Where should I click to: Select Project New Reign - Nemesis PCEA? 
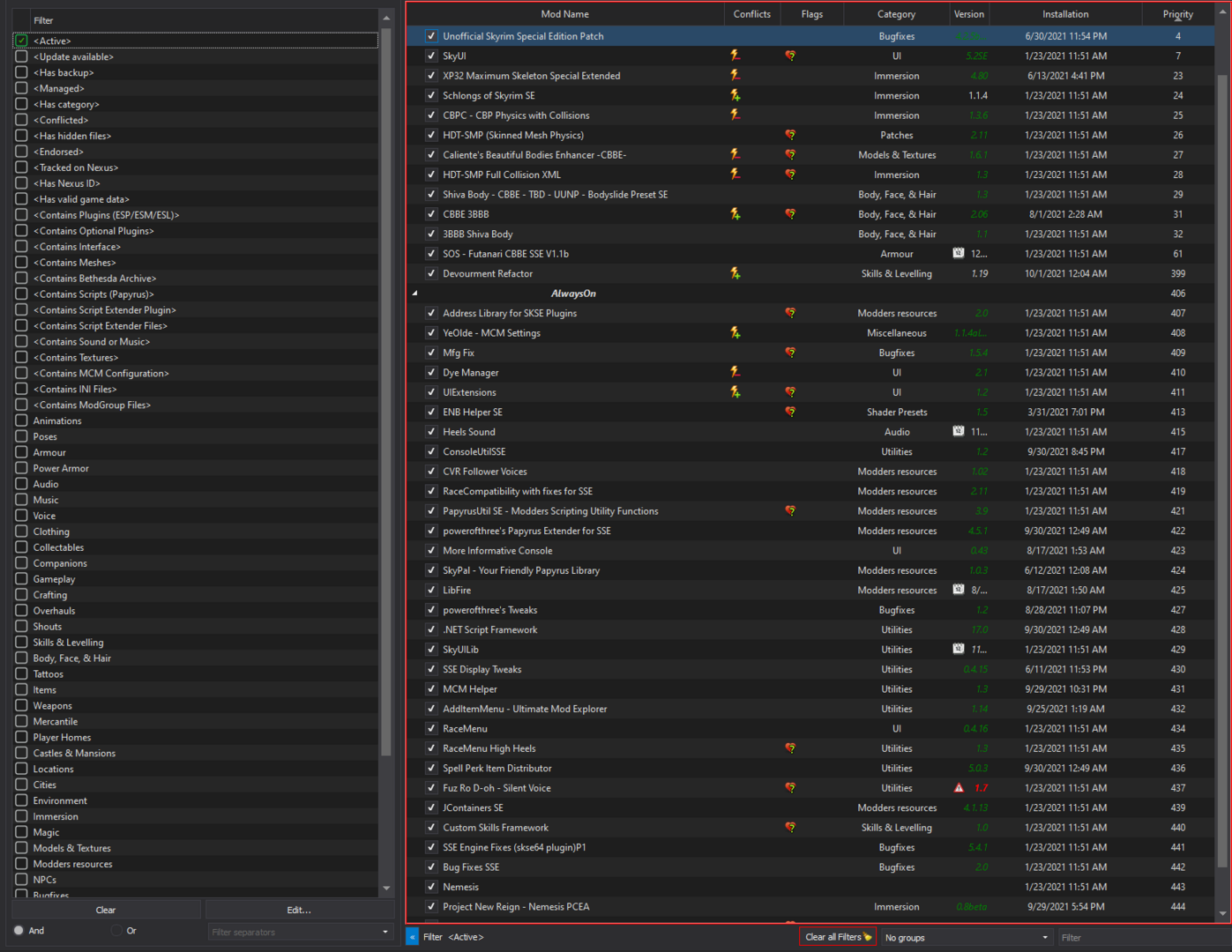[516, 907]
